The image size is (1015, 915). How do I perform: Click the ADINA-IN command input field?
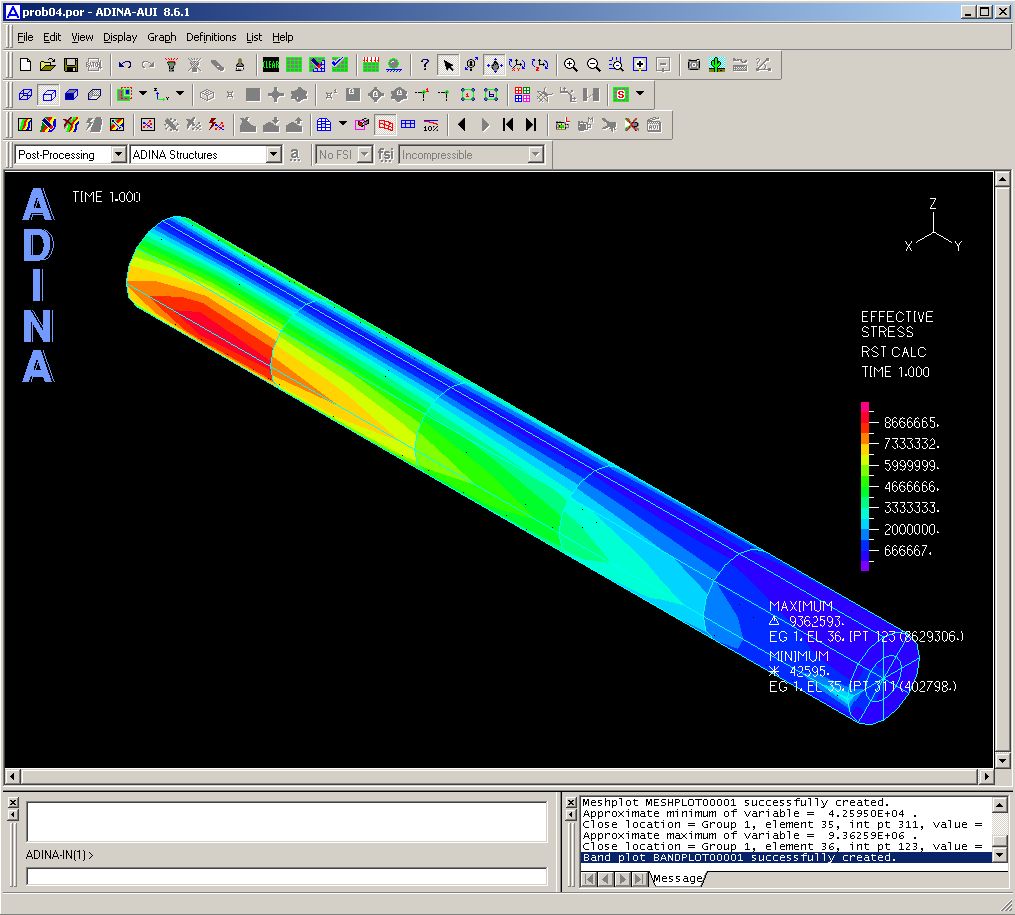click(x=286, y=877)
